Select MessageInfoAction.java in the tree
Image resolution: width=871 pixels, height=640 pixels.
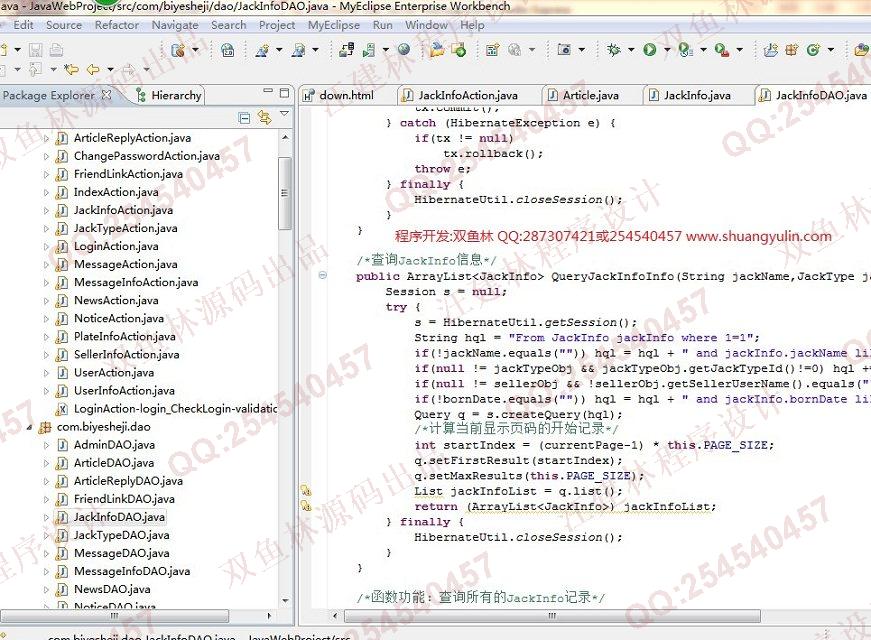click(x=136, y=283)
